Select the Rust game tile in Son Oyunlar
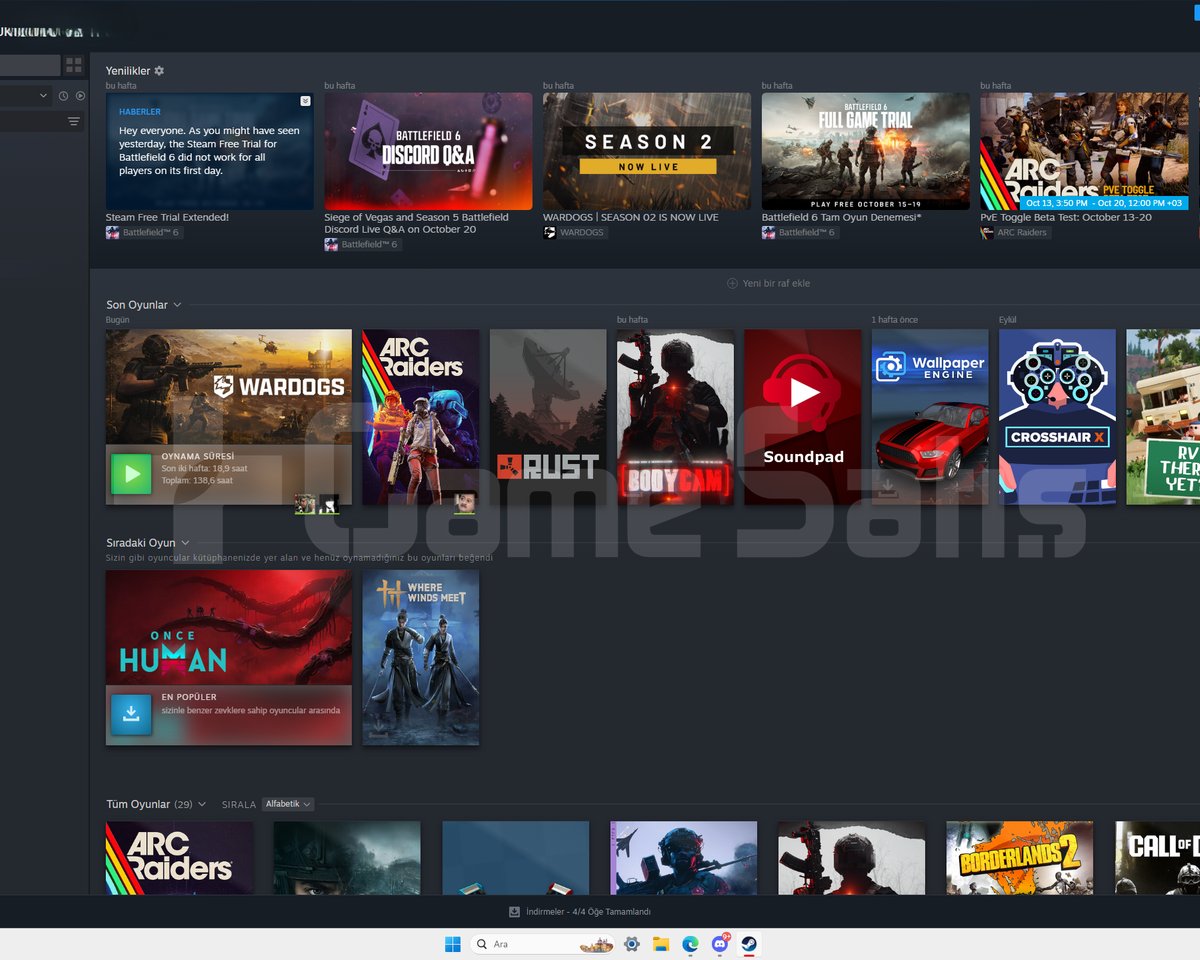This screenshot has width=1200, height=960. [x=548, y=417]
